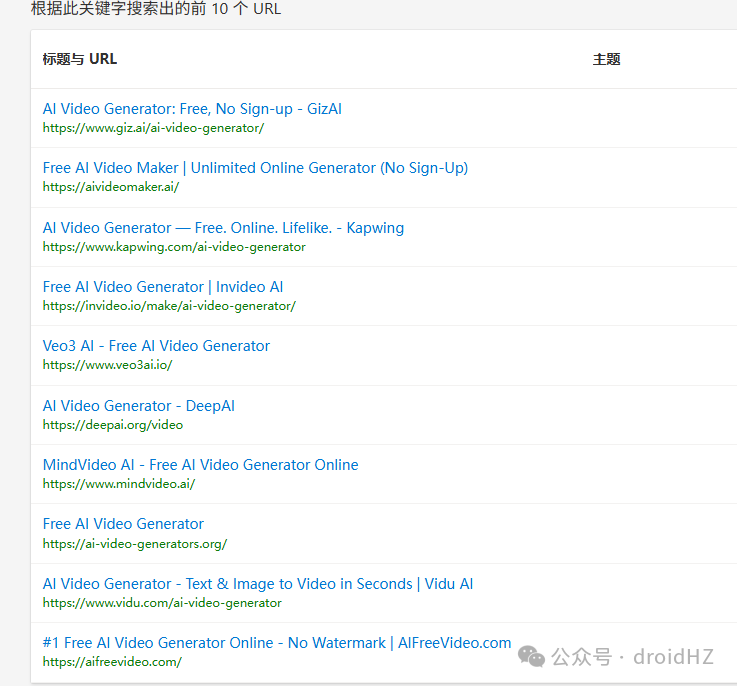This screenshot has height=686, width=737.
Task: Open the GizAI AI Video Generator title link
Action: pyautogui.click(x=192, y=109)
